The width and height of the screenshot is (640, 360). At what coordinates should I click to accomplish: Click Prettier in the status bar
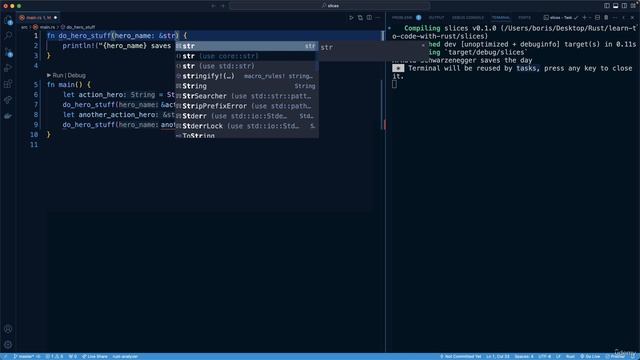[x=615, y=356]
